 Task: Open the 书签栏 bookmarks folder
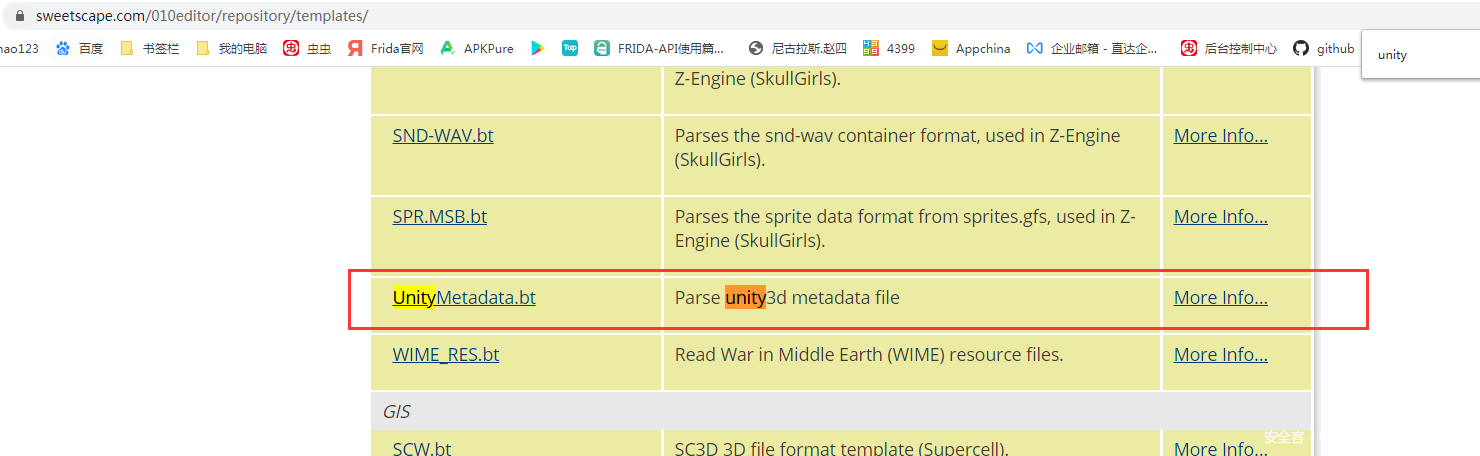150,48
